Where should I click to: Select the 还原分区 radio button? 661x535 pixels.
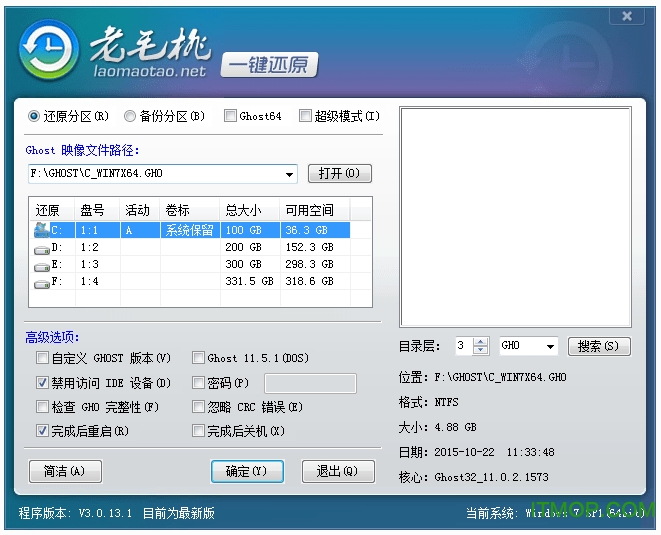tap(35, 116)
